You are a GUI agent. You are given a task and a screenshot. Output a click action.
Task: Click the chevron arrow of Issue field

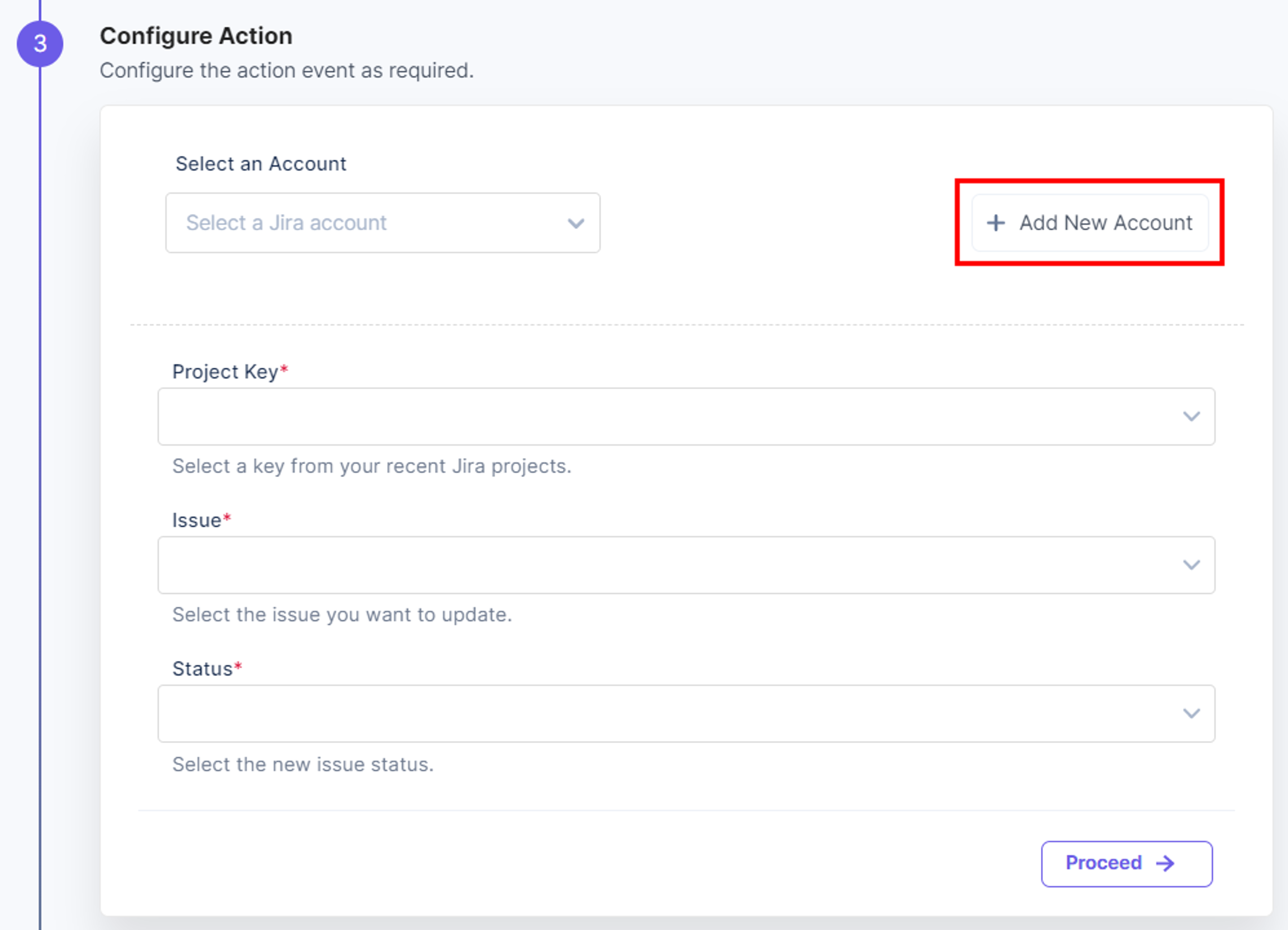click(1191, 565)
